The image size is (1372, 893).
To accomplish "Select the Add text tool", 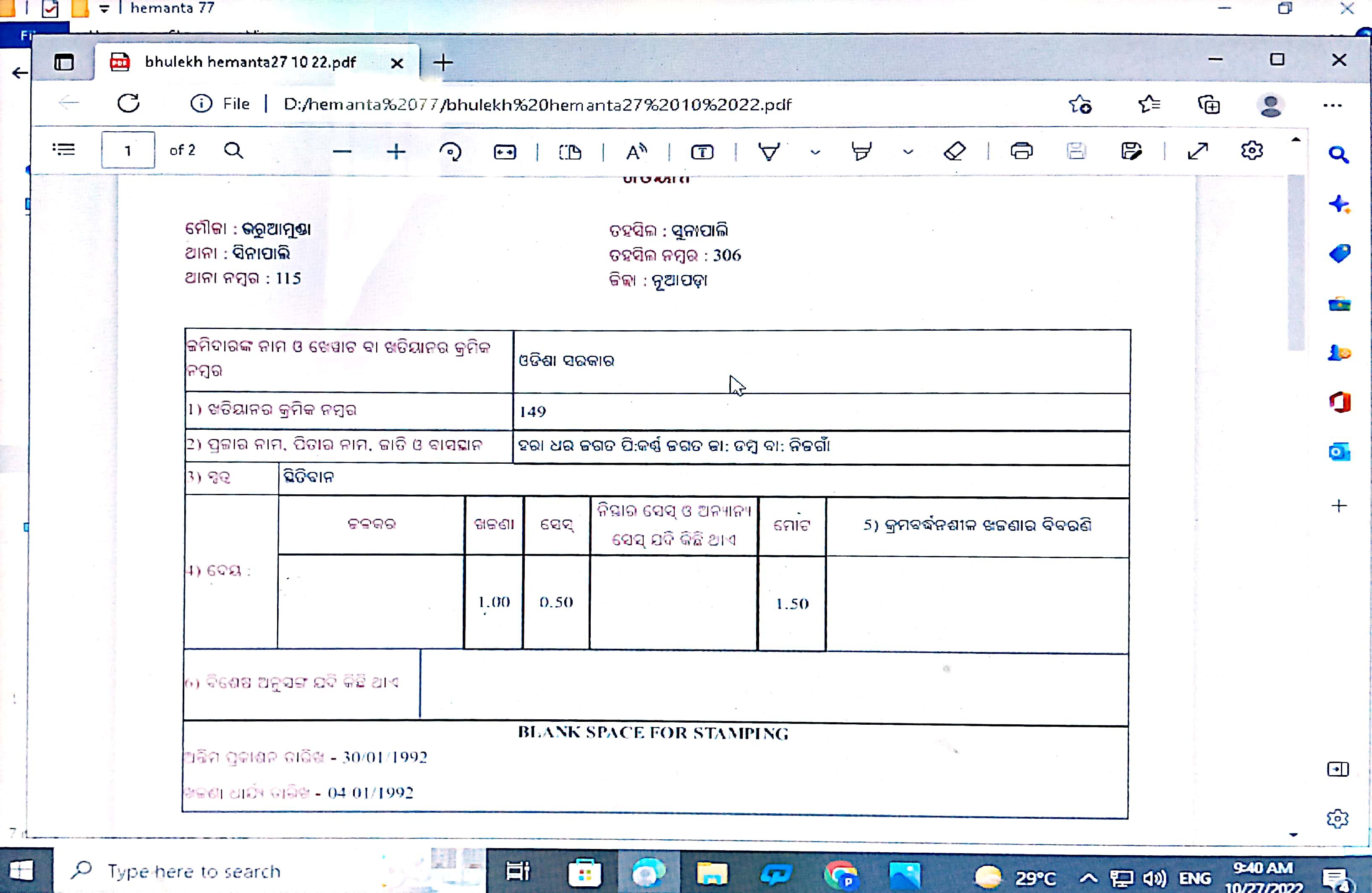I will 702,152.
